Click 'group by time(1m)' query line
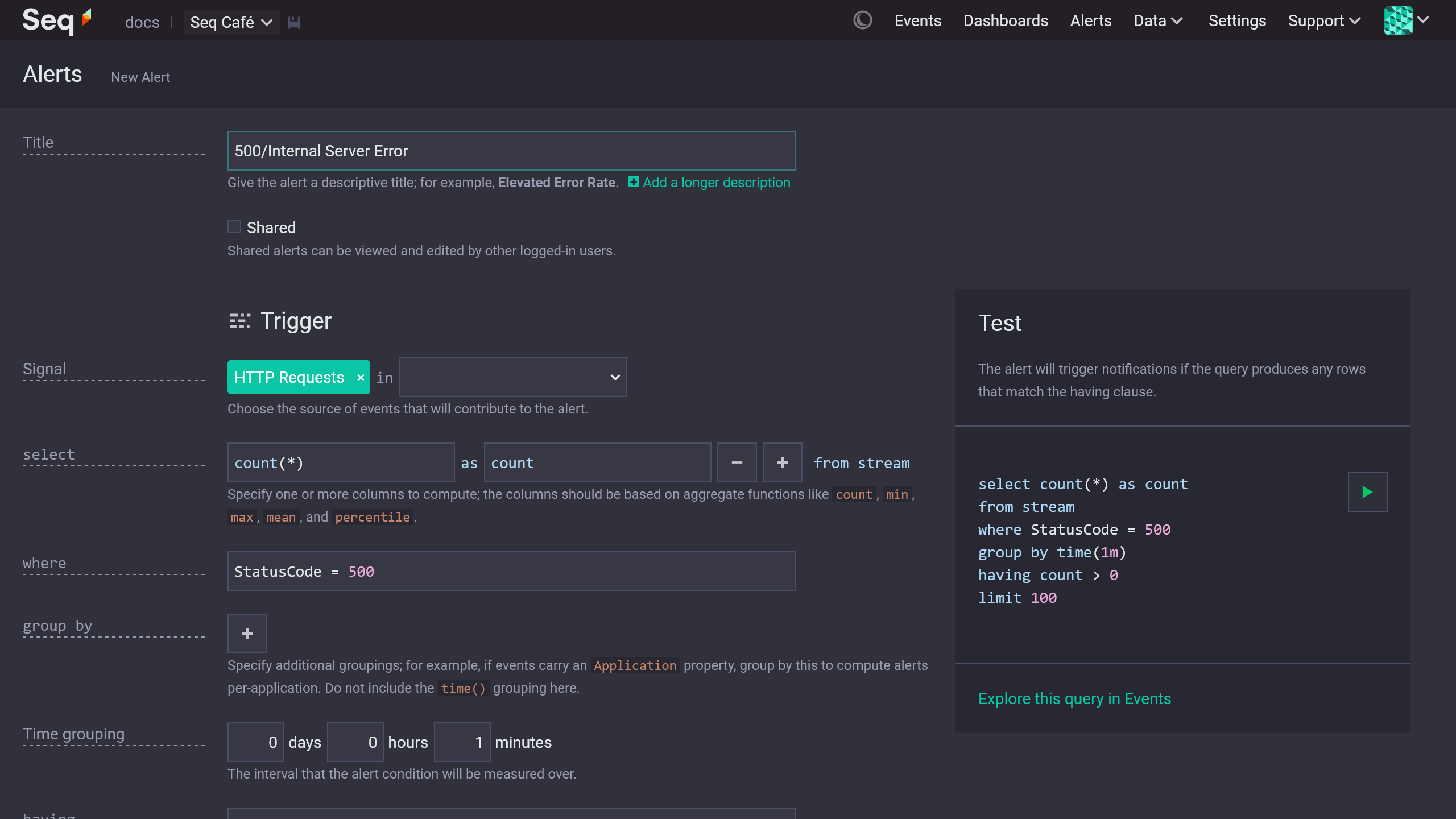 tap(1052, 552)
